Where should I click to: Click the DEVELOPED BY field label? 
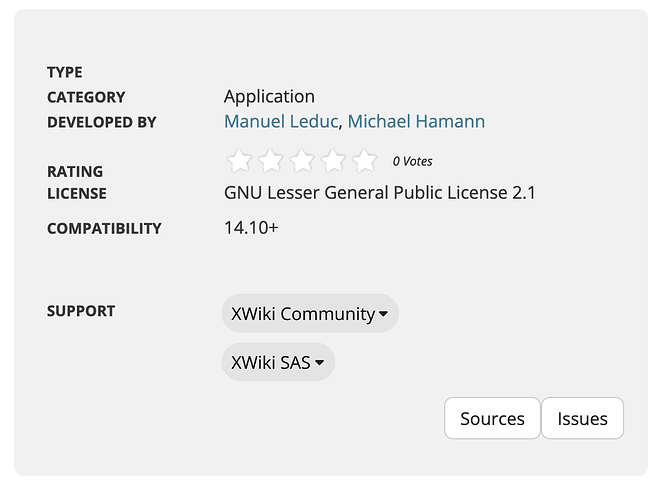coord(102,122)
